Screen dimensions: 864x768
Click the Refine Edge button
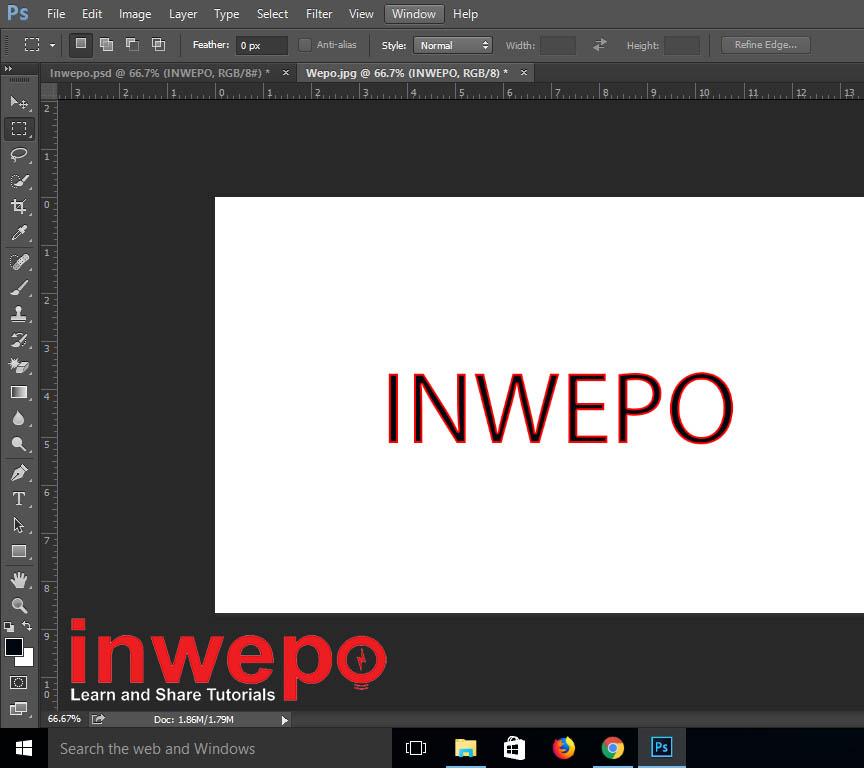[765, 45]
